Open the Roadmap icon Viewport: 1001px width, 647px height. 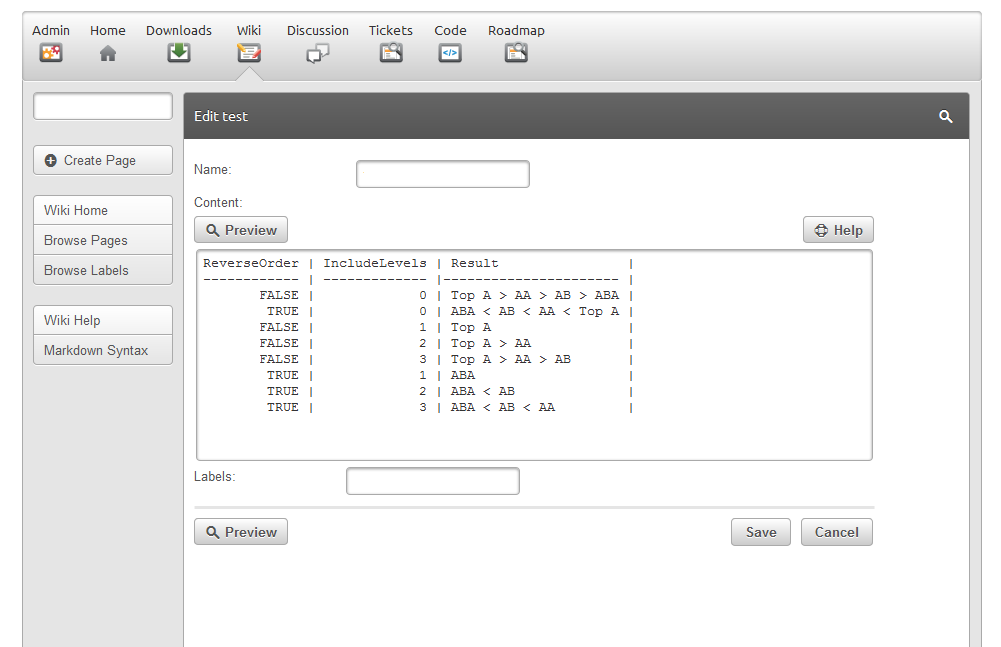516,53
